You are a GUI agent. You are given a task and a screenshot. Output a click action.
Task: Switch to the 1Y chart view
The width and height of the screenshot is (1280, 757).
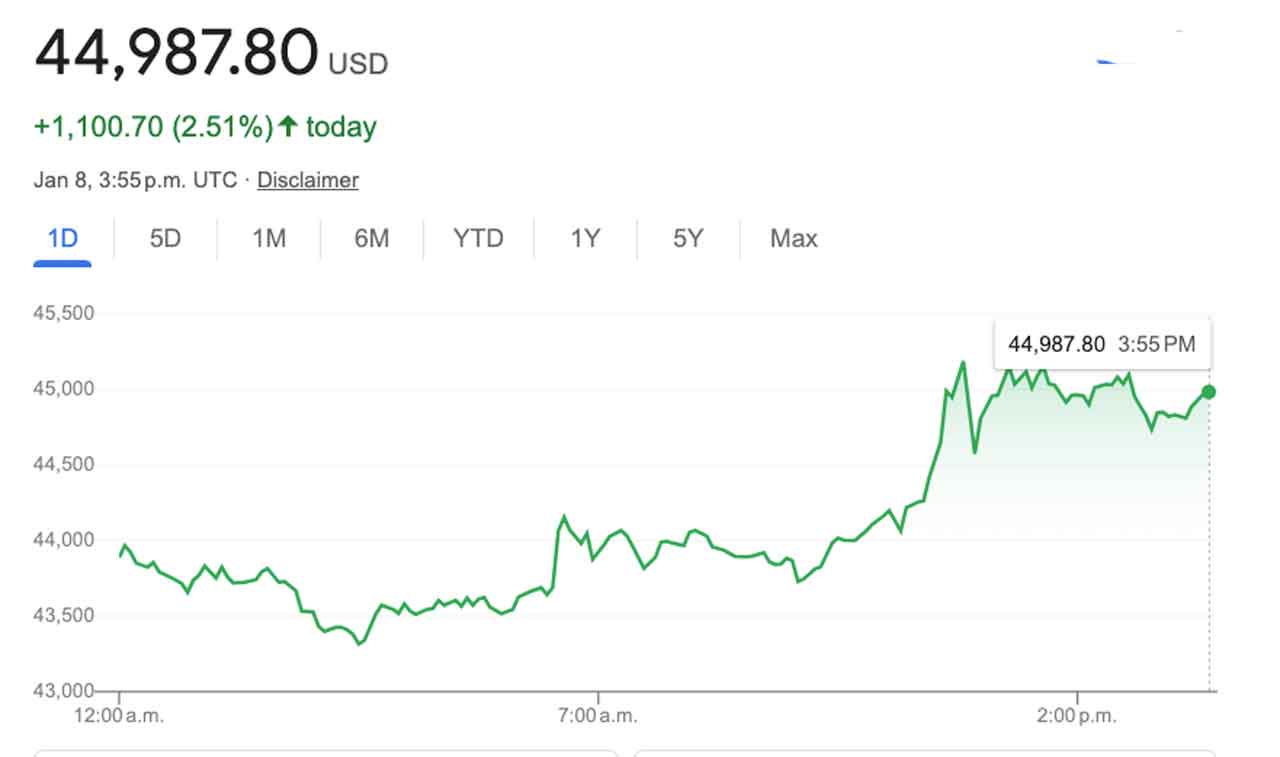point(585,239)
